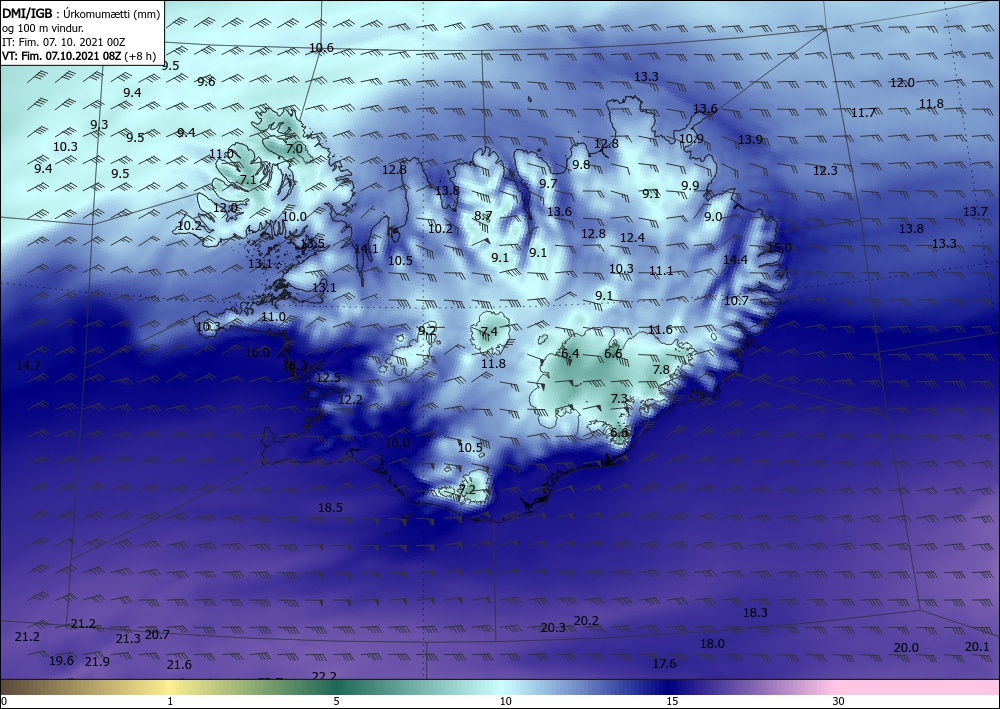Click the map value 12.5
Viewport: 1000px width, 709px height.
(328, 378)
